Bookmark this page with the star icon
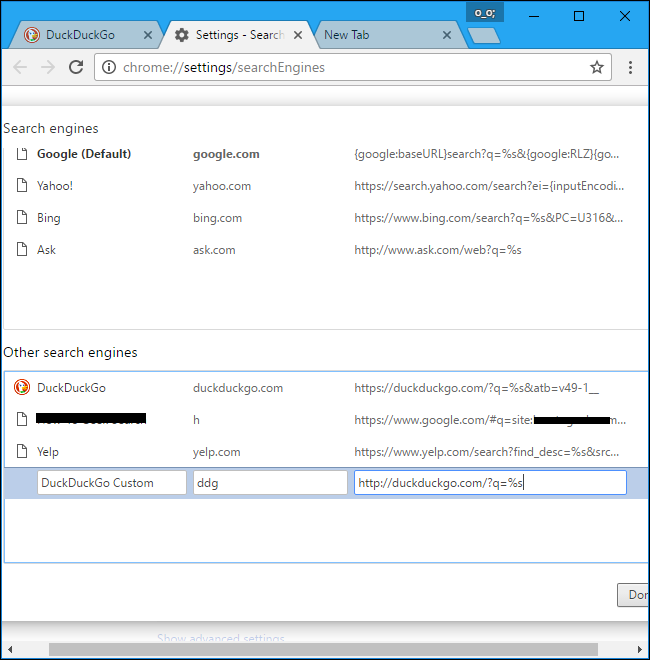 (597, 67)
